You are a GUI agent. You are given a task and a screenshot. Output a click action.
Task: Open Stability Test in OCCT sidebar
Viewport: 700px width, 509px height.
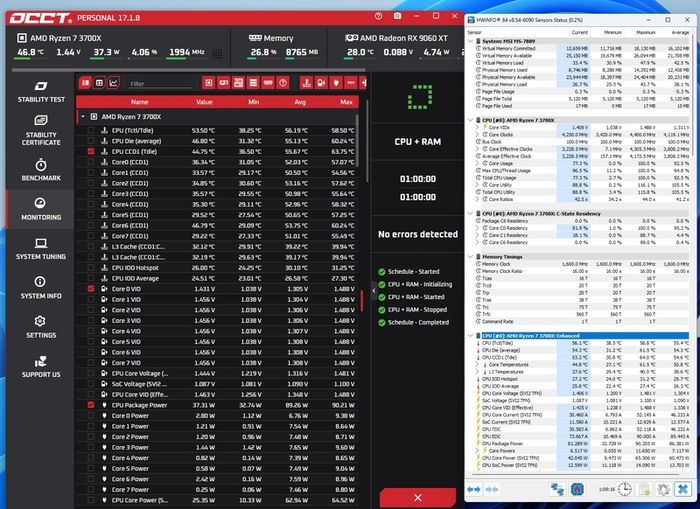pos(41,92)
